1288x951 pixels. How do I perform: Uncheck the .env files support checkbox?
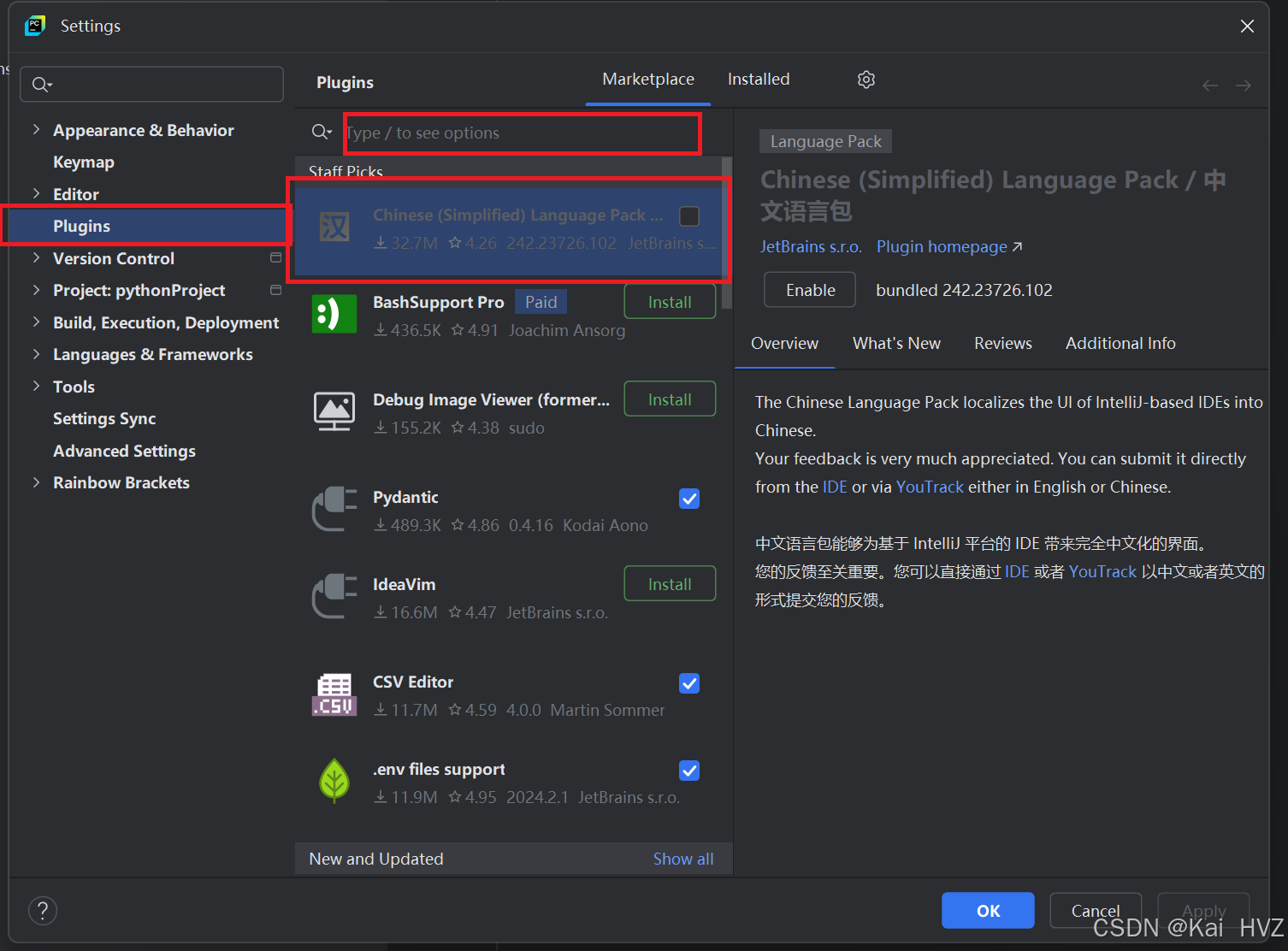(689, 771)
